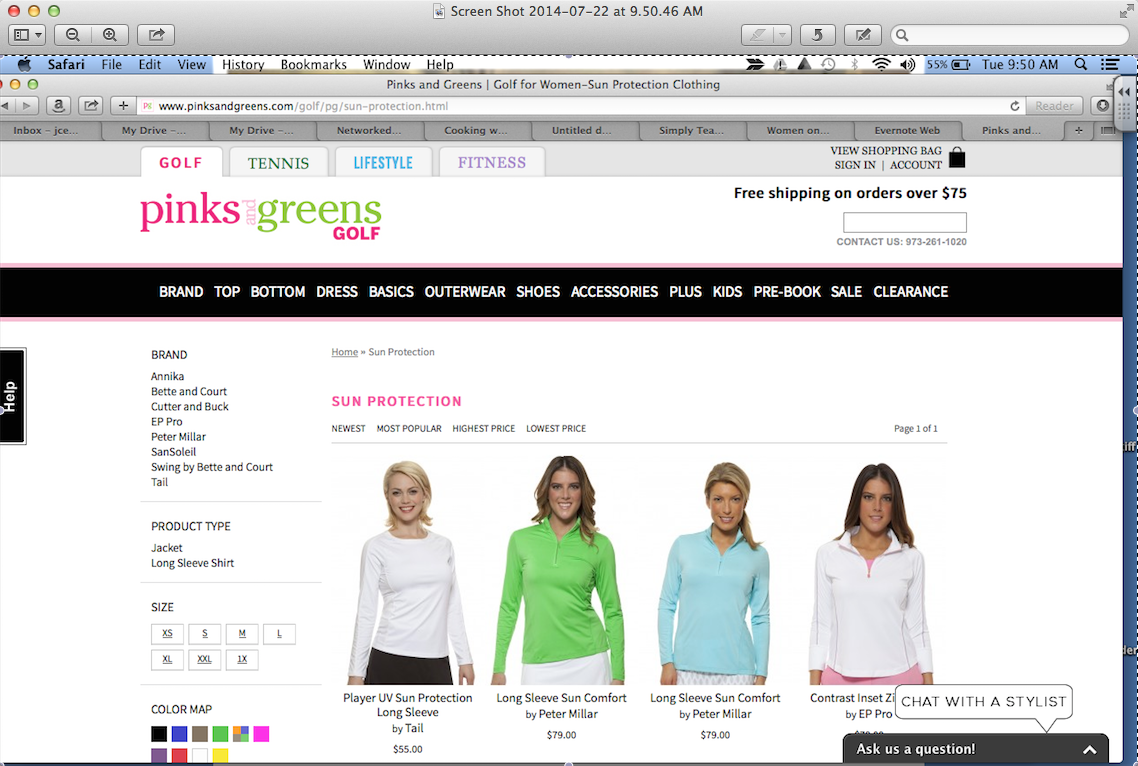This screenshot has height=766, width=1138.
Task: Click Safari's add bookmark plus button
Action: point(123,106)
